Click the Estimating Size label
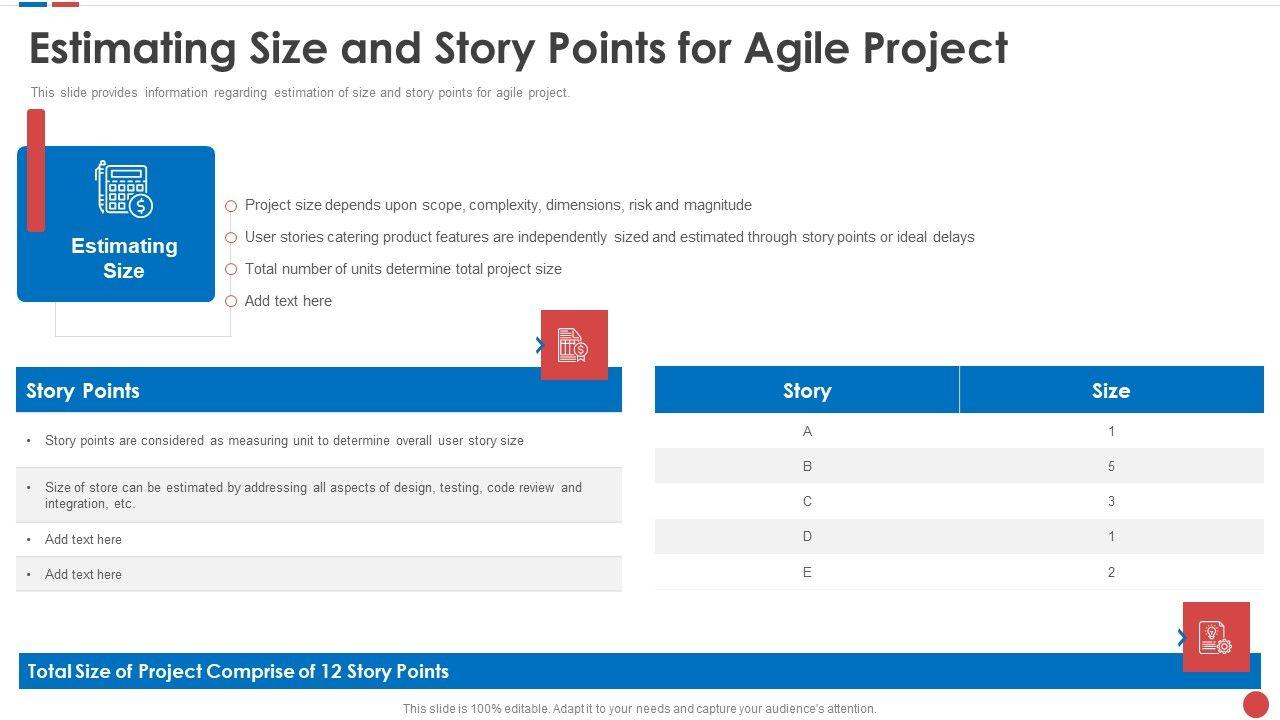 pos(124,258)
